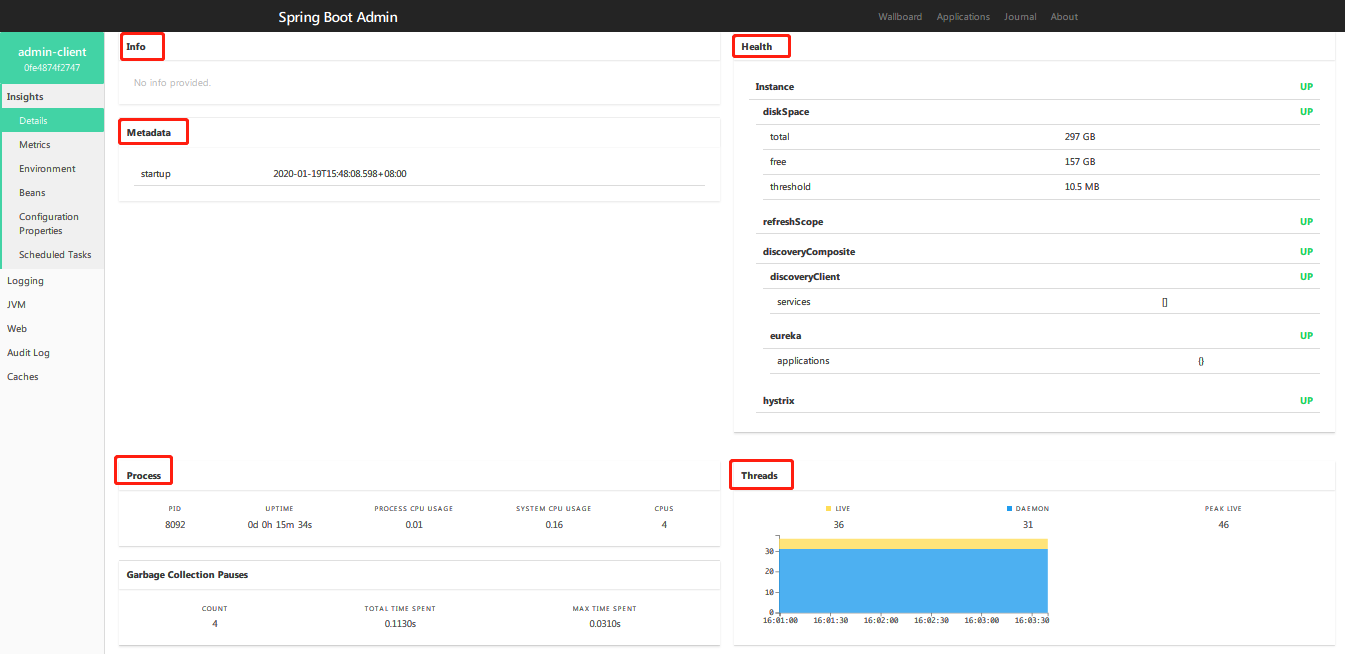Click the Info panel heading
The image size is (1345, 654).
pos(135,46)
